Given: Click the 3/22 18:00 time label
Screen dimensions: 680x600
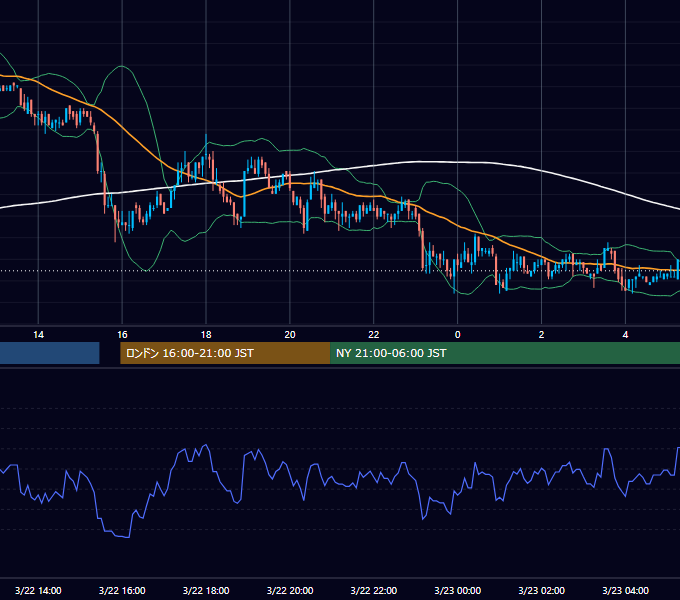Looking at the screenshot, I should (x=206, y=590).
